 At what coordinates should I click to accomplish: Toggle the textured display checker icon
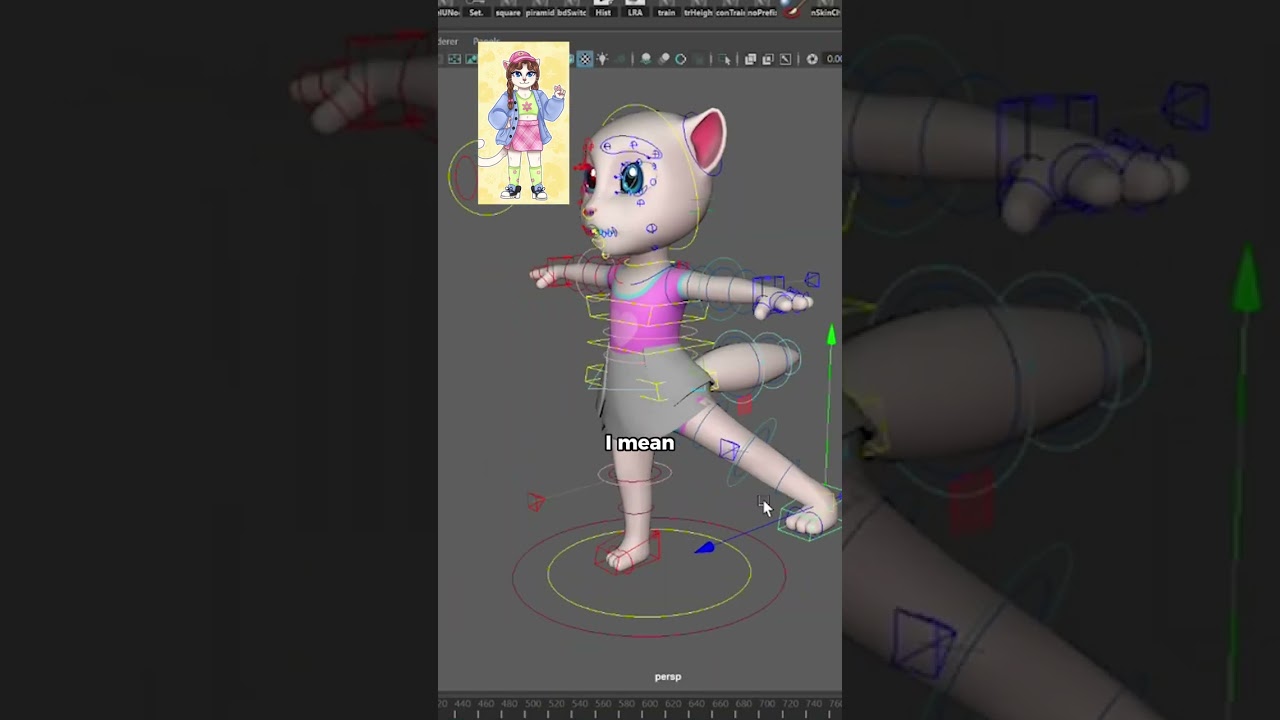tap(585, 59)
